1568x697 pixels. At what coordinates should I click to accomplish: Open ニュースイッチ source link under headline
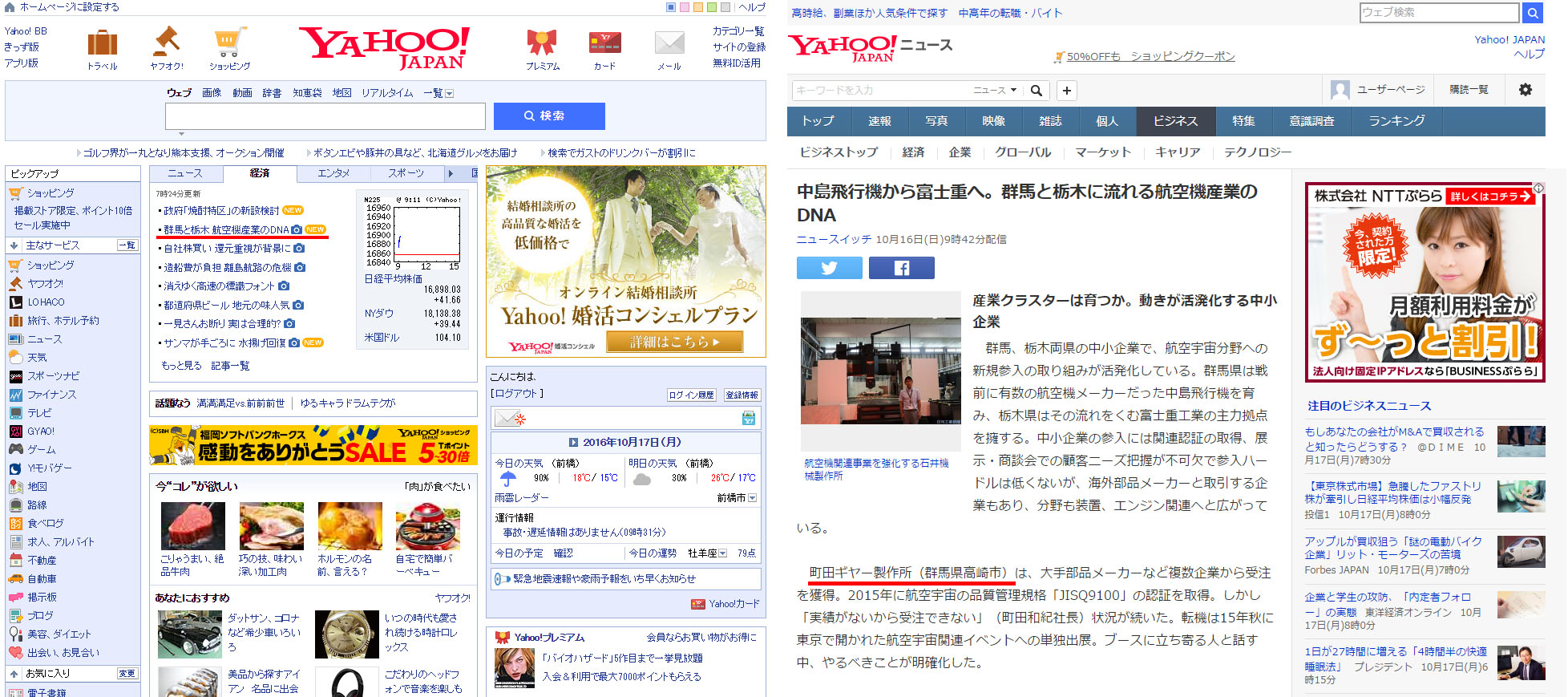pyautogui.click(x=834, y=239)
